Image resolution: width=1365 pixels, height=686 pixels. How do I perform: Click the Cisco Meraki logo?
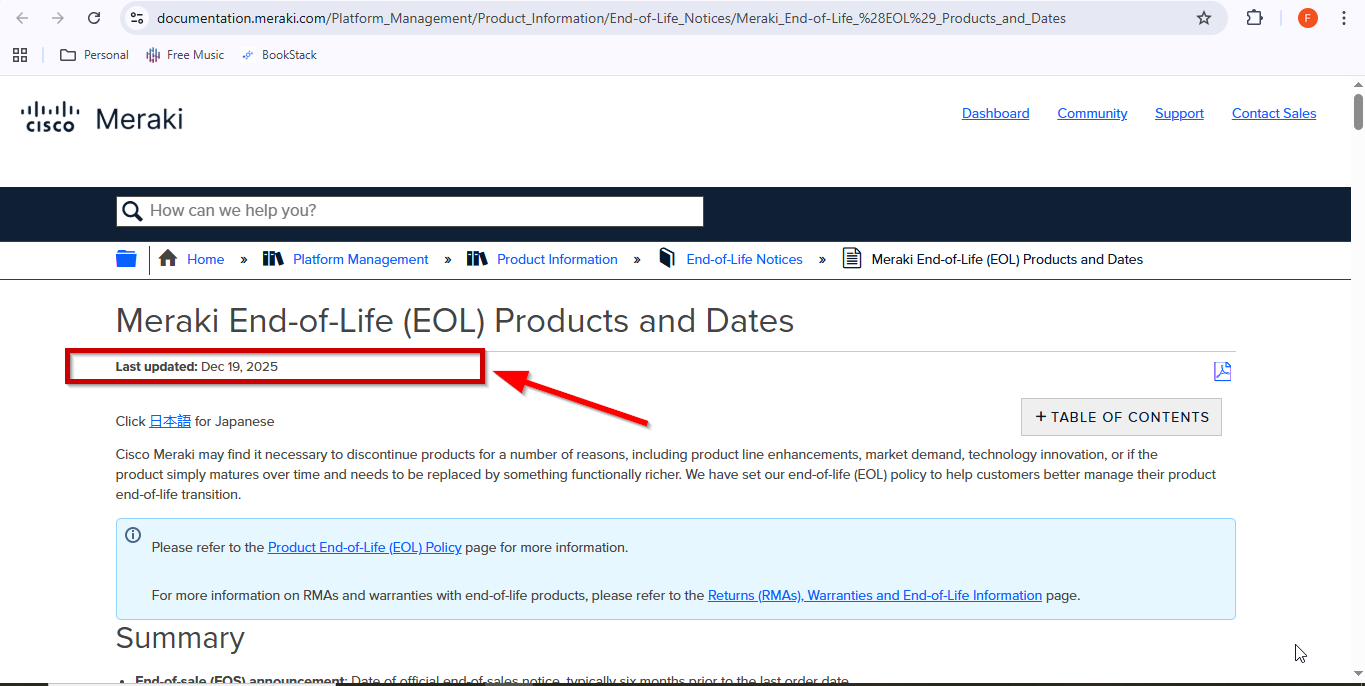click(102, 118)
